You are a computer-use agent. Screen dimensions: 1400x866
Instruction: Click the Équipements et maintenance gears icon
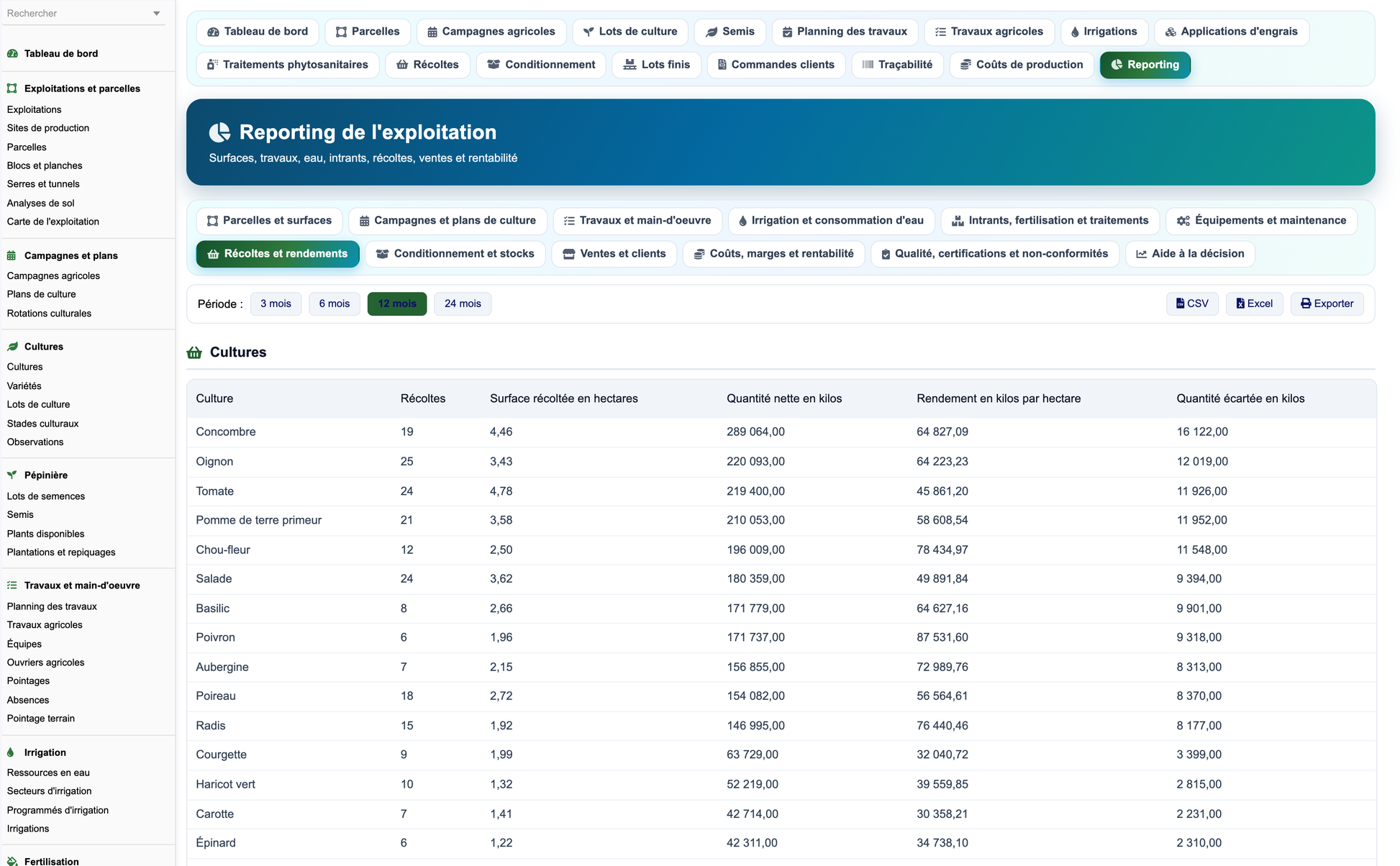tap(1183, 221)
